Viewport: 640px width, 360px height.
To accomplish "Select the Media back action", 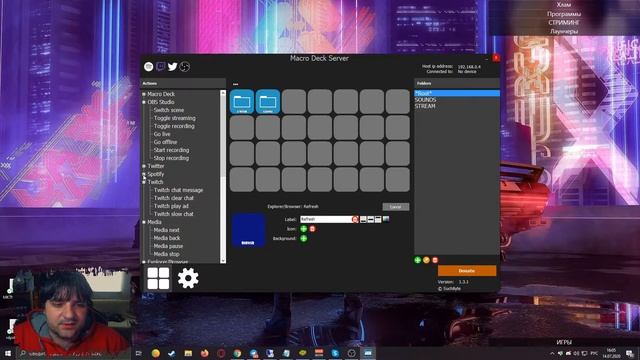I will (x=167, y=238).
